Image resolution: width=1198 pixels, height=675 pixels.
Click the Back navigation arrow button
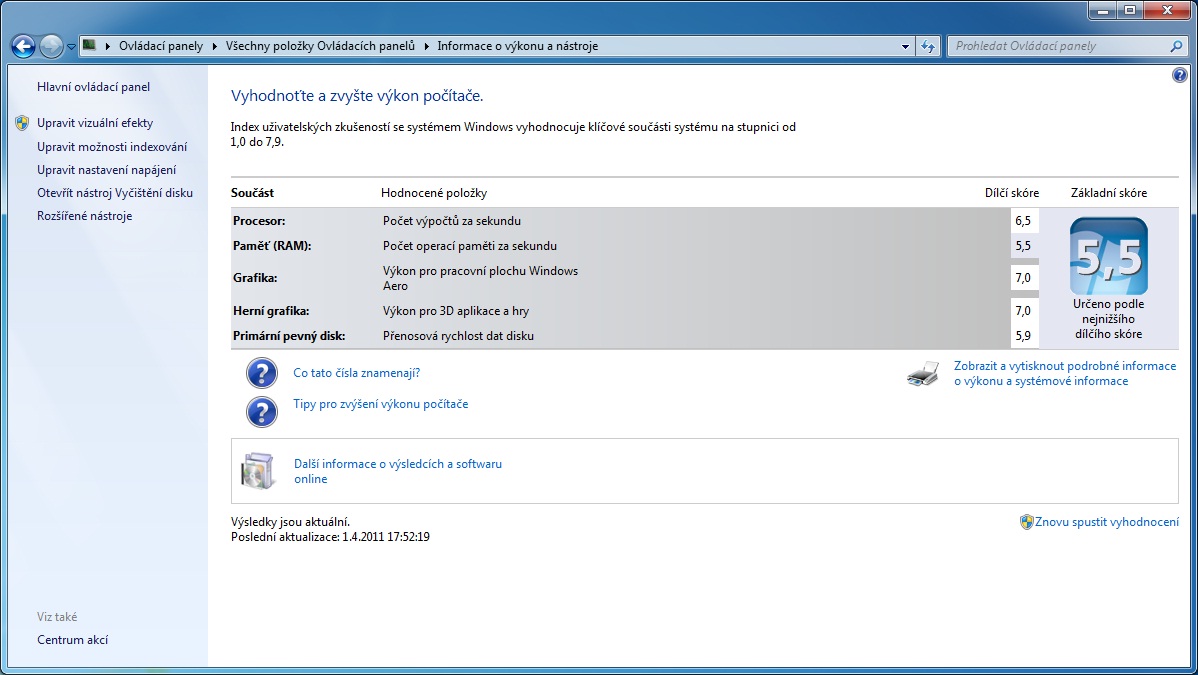pos(23,46)
